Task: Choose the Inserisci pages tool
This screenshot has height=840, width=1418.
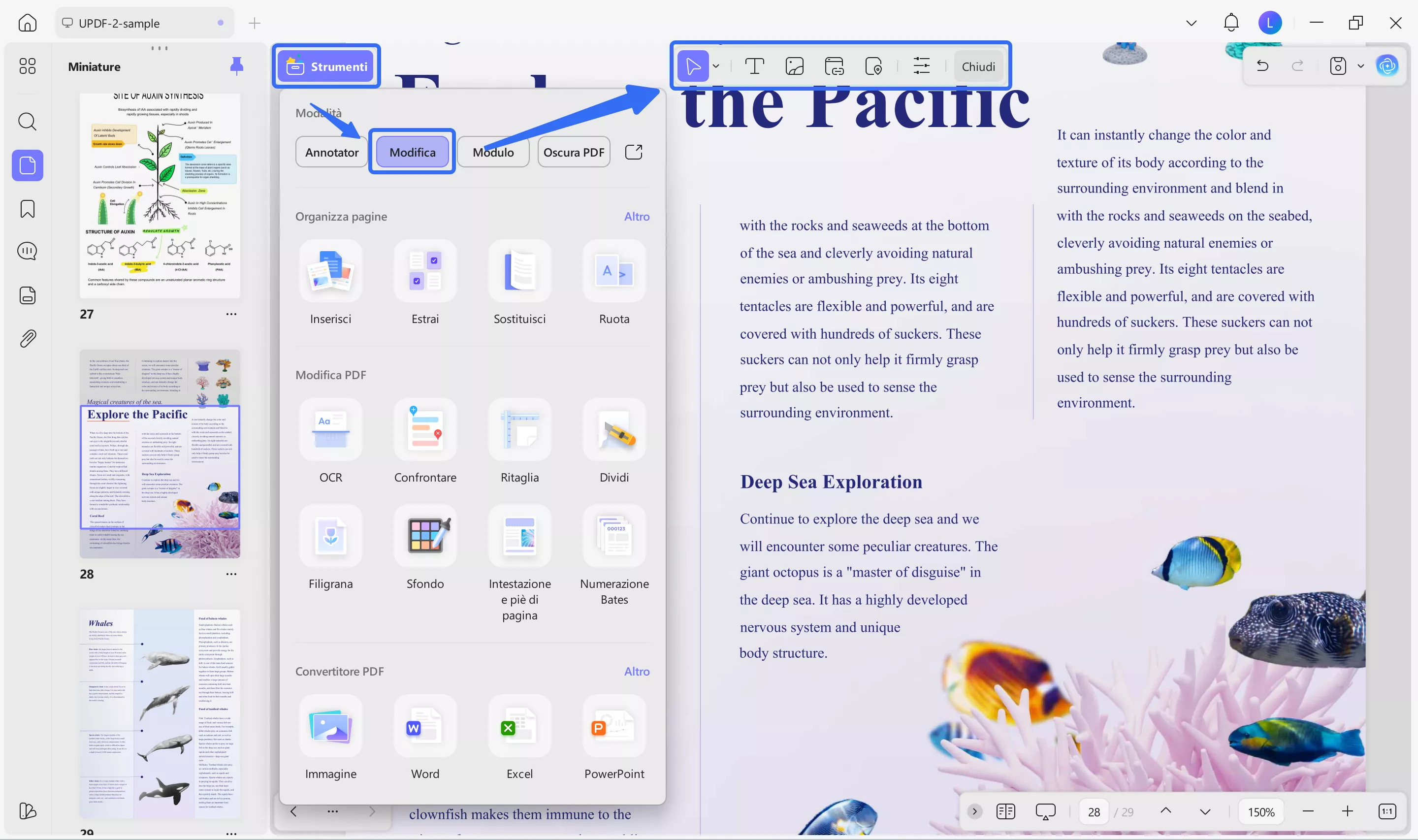Action: click(x=330, y=272)
